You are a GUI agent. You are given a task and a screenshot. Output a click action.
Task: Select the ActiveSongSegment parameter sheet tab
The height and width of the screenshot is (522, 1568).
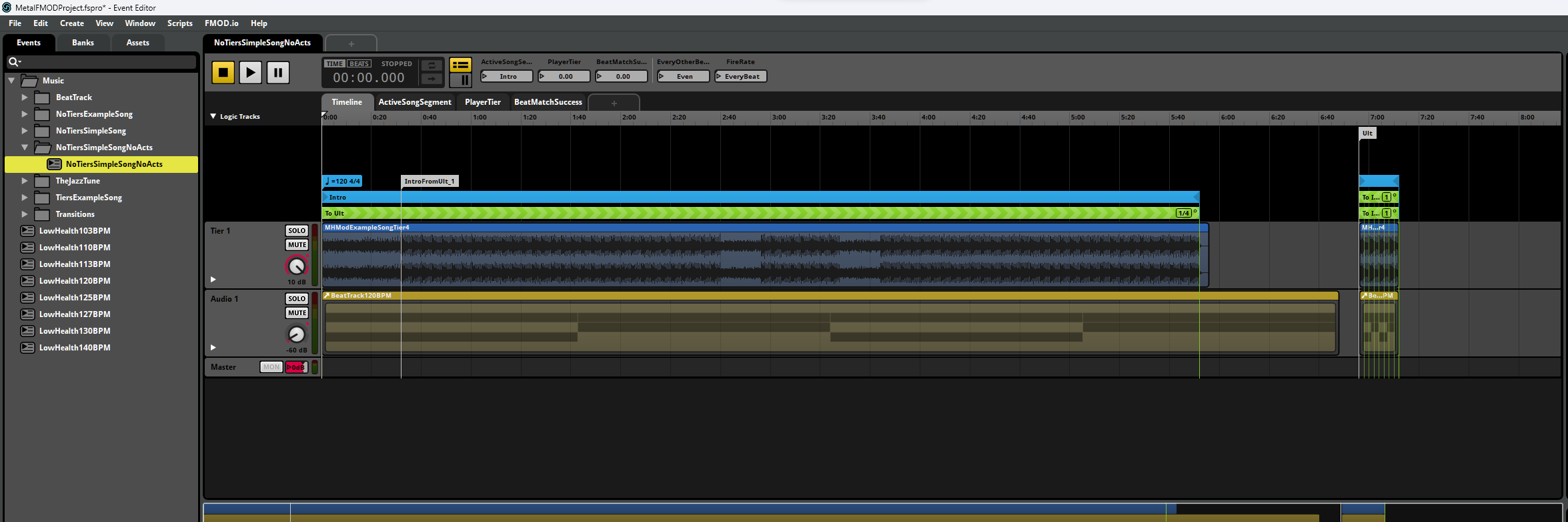click(x=415, y=102)
